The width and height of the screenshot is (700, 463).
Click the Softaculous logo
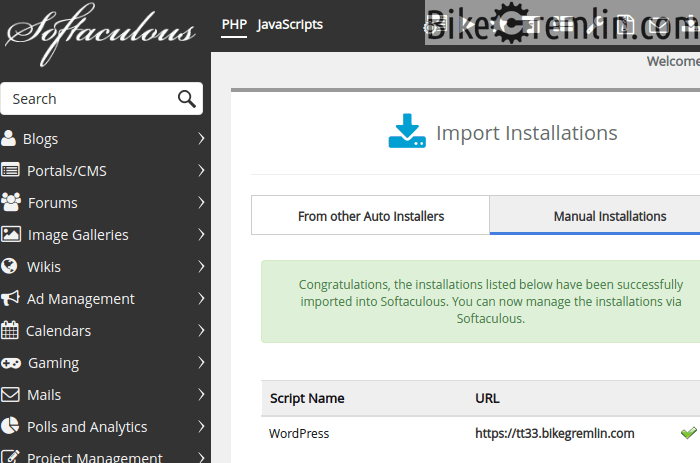100,34
